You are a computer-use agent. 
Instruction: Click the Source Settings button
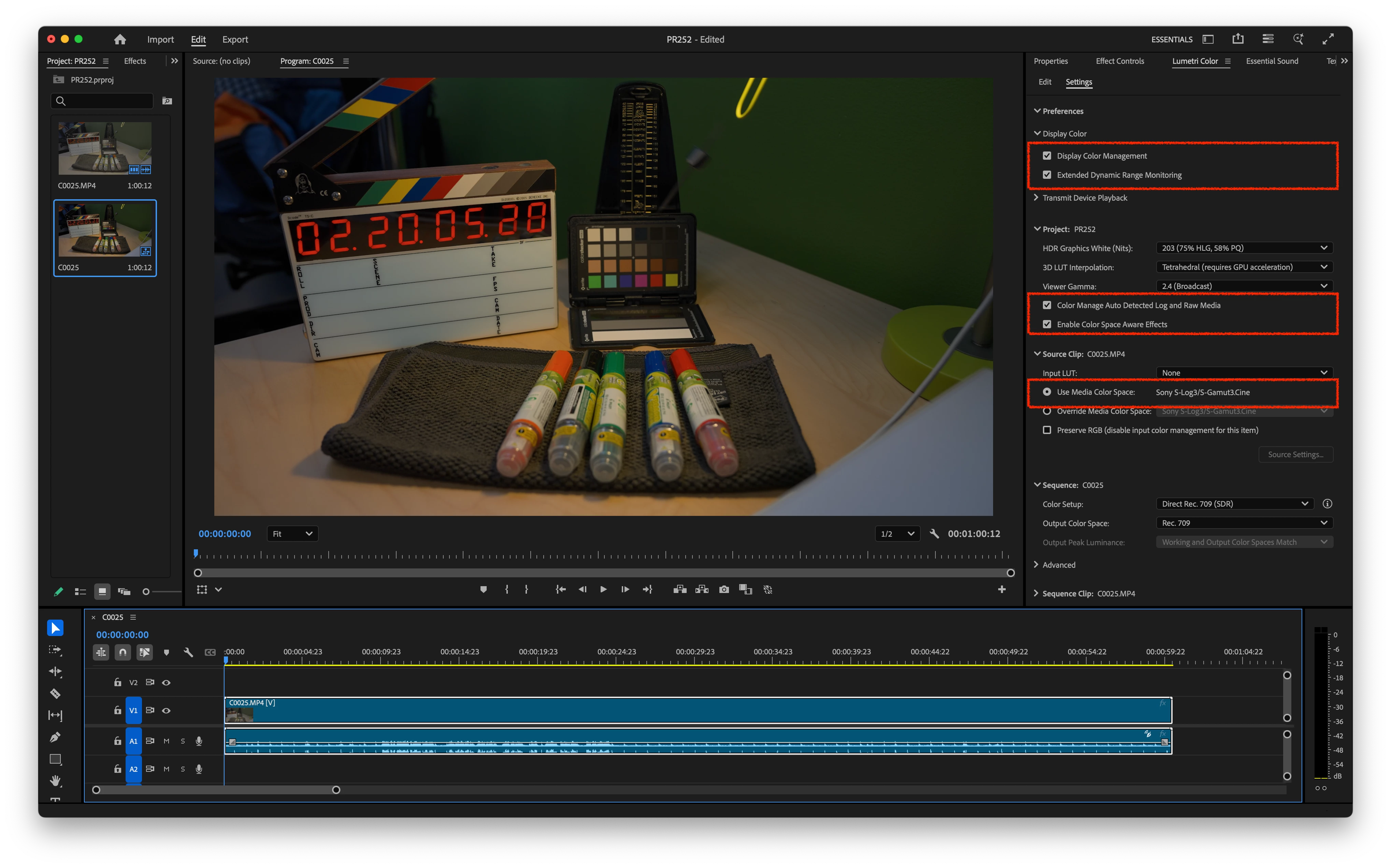click(x=1295, y=455)
